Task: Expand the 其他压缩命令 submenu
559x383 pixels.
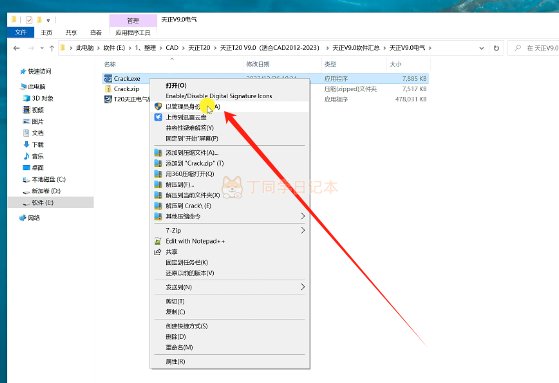Action: (230, 216)
